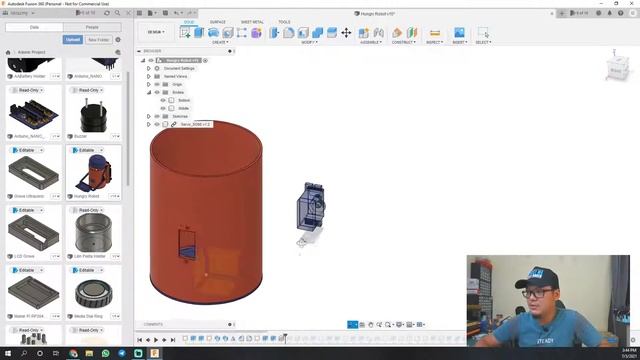The image size is (640, 360).
Task: Activate root component radio button
Action: [x=205, y=60]
